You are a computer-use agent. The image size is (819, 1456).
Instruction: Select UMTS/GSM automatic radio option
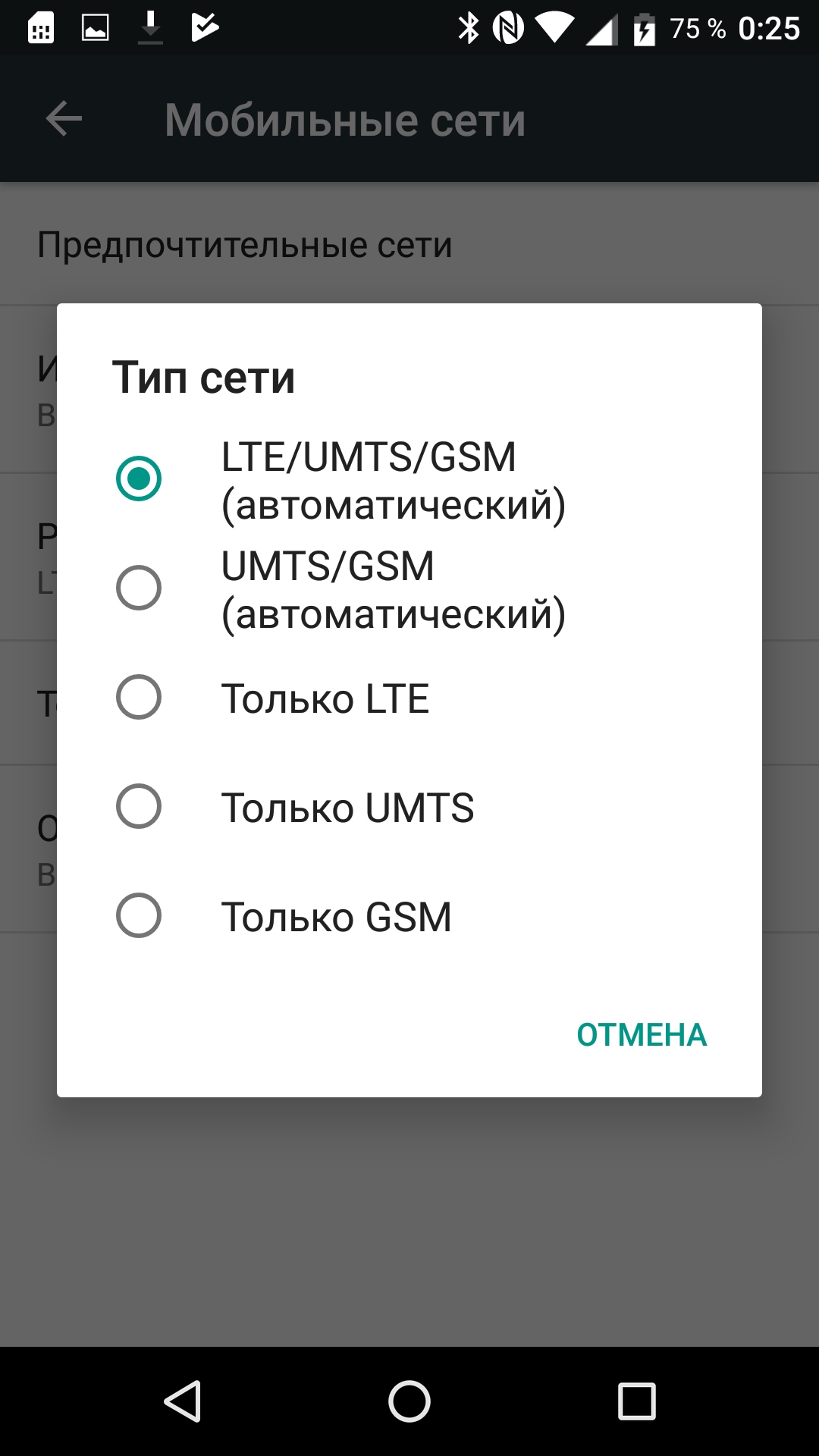pos(139,588)
